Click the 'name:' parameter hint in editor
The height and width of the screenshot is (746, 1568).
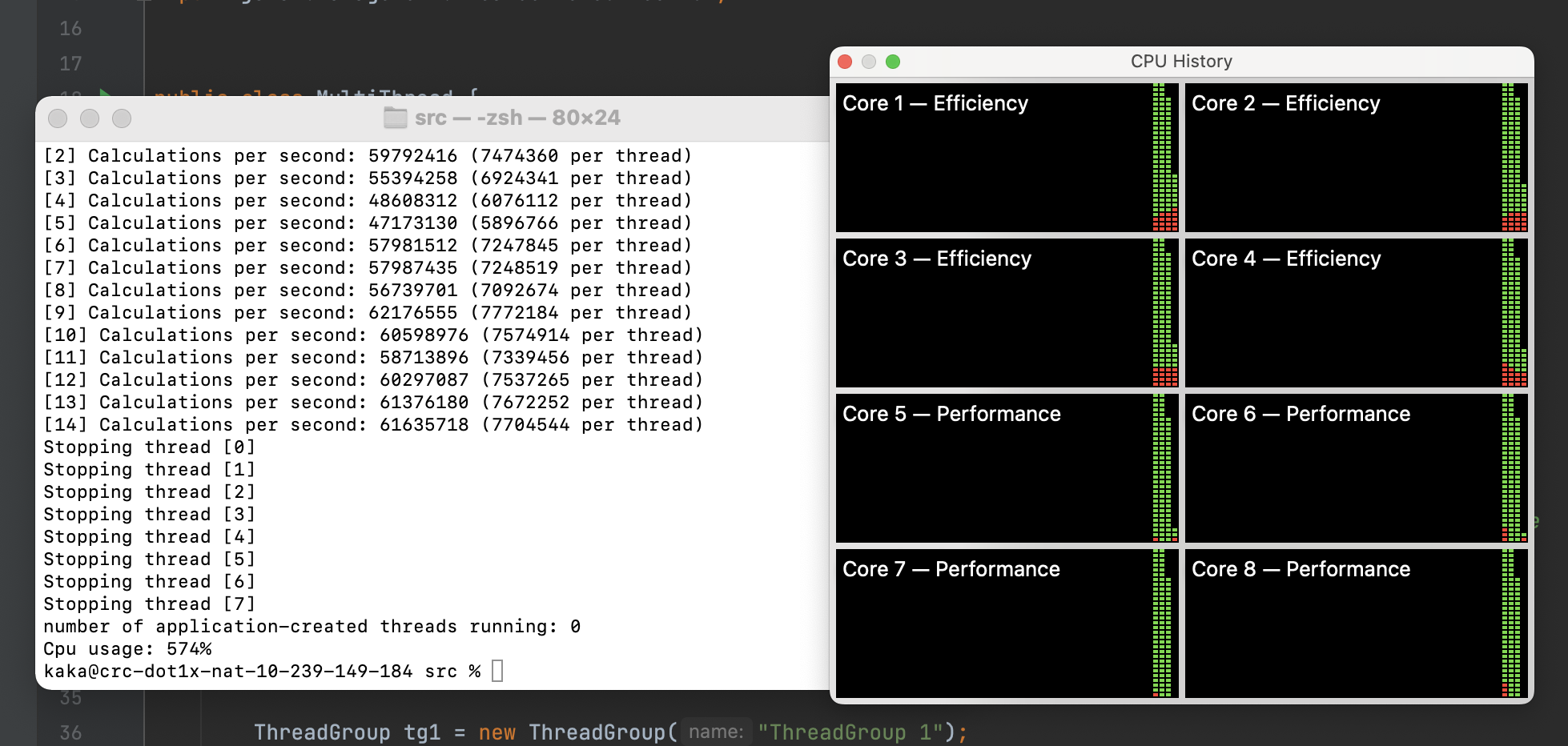[716, 732]
